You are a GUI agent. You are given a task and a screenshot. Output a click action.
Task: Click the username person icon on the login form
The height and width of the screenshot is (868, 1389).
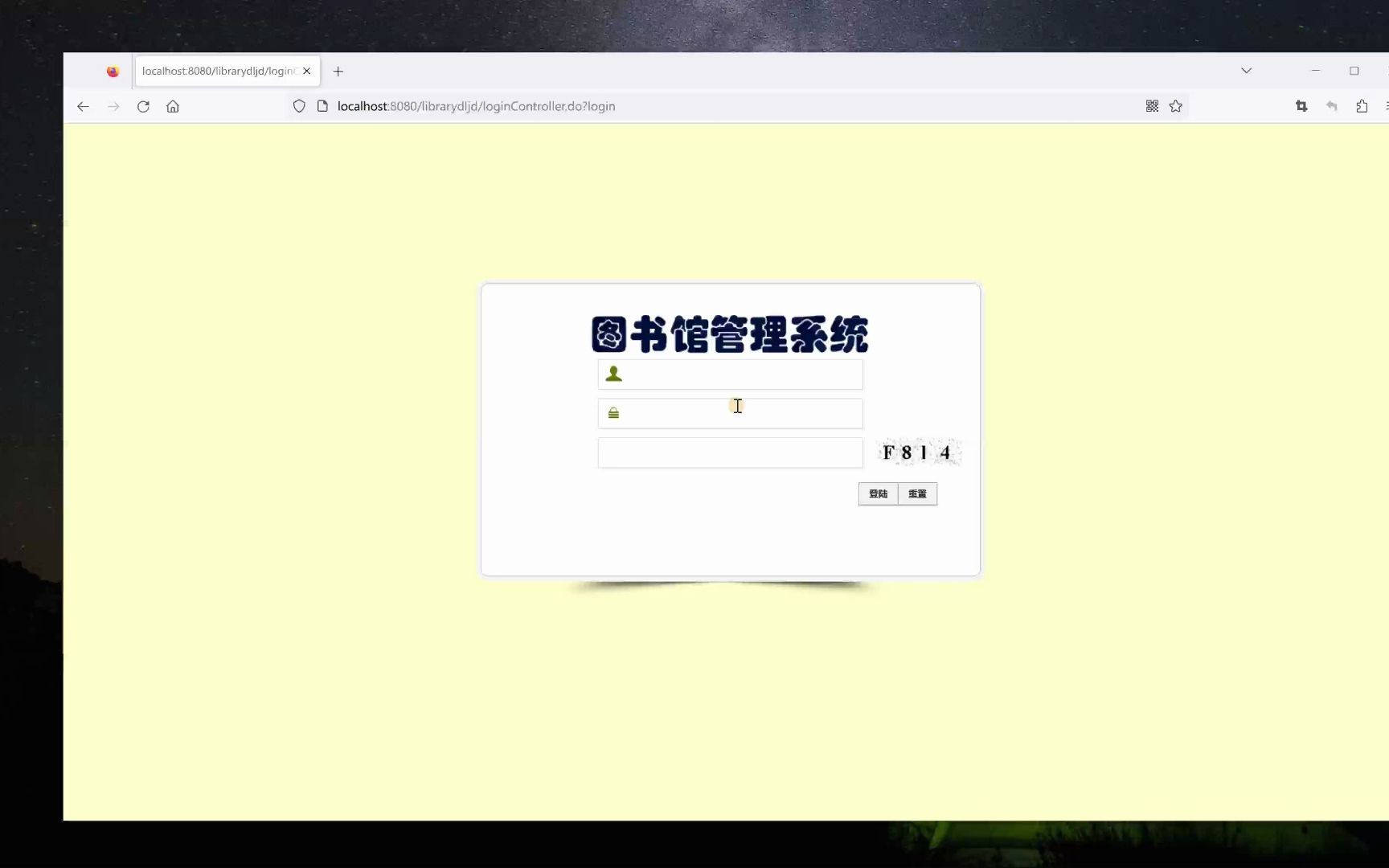point(614,373)
